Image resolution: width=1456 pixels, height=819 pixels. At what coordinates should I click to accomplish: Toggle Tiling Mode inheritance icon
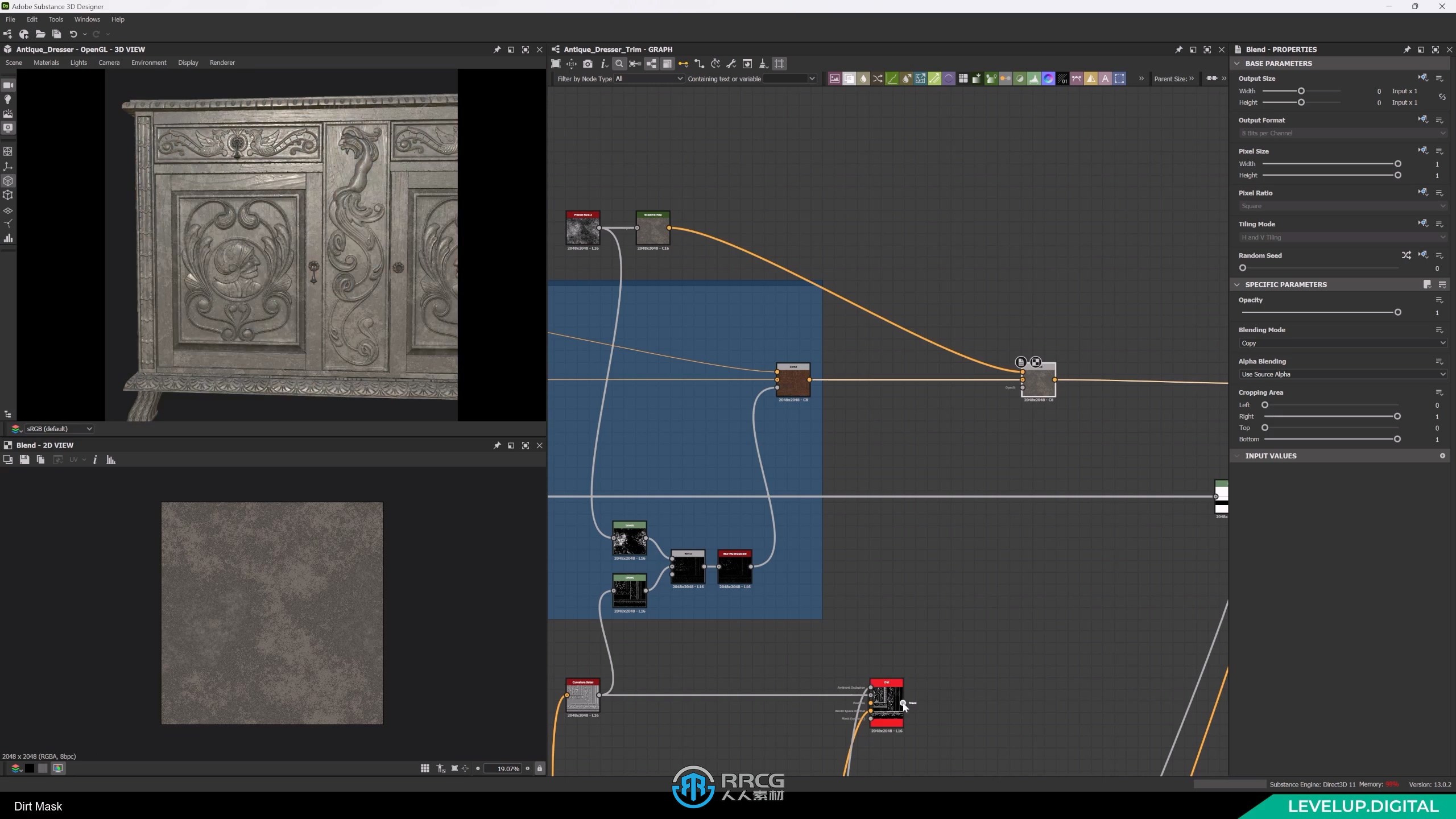[1423, 224]
